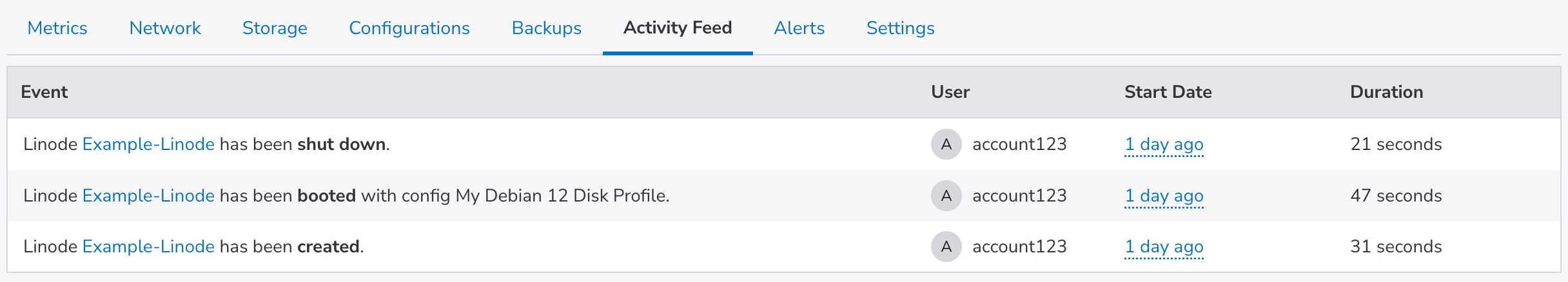Screen dimensions: 1568x282
Task: Click '1 day ago' for shut down event
Action: [x=1164, y=144]
